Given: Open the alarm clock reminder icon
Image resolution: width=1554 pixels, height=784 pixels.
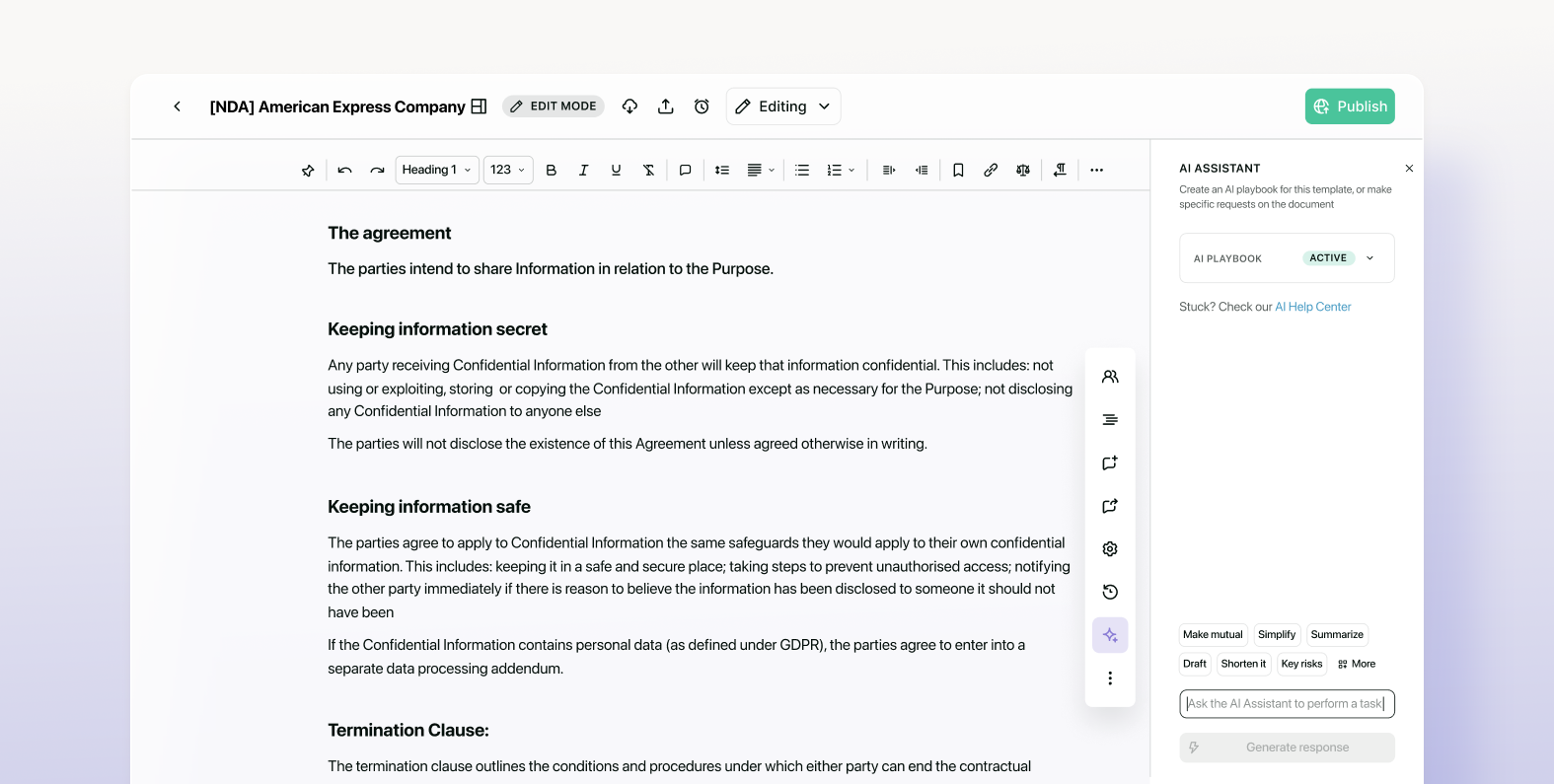Looking at the screenshot, I should (x=702, y=107).
